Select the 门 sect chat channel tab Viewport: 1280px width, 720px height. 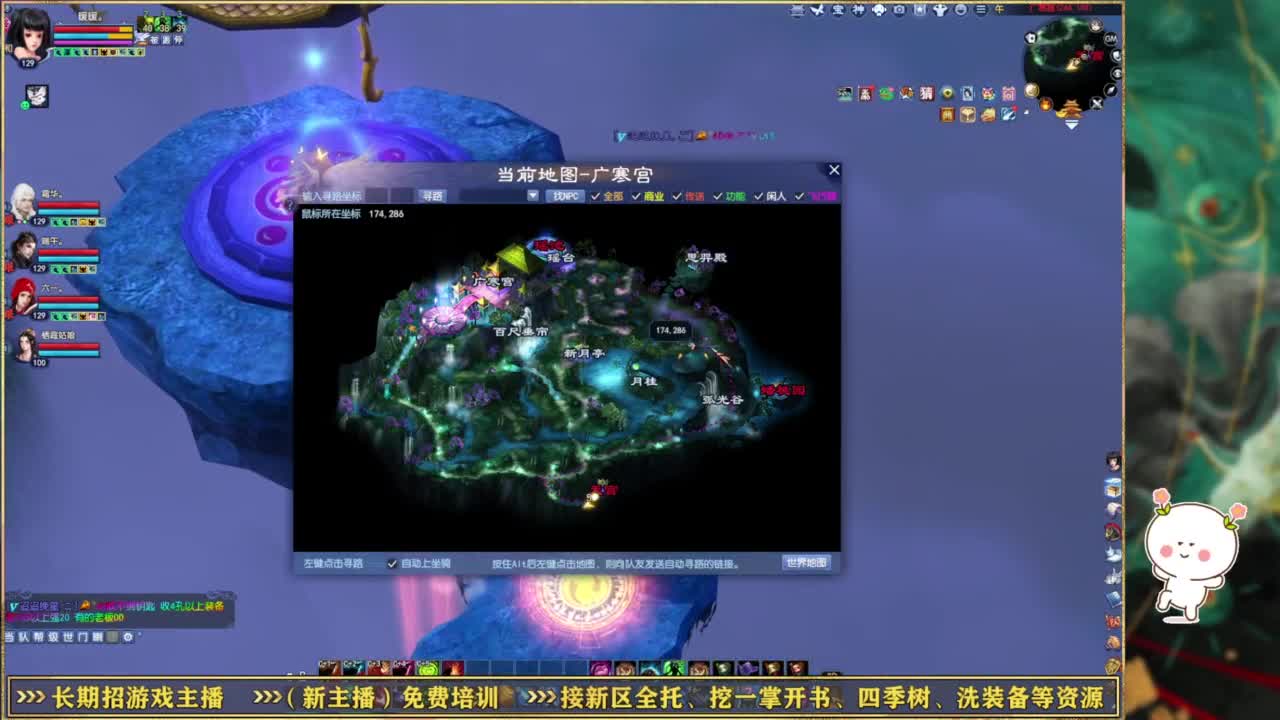pos(83,637)
